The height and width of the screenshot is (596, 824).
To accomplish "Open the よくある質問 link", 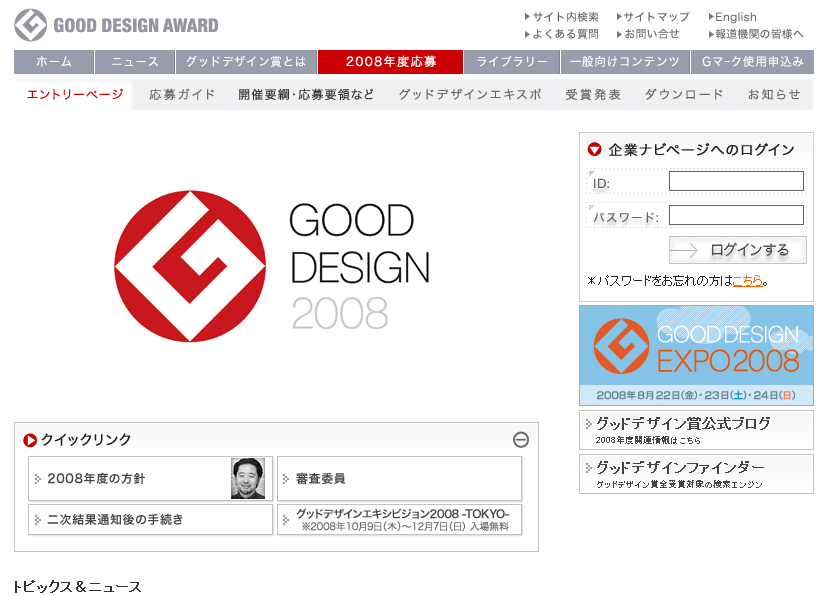I will point(561,34).
